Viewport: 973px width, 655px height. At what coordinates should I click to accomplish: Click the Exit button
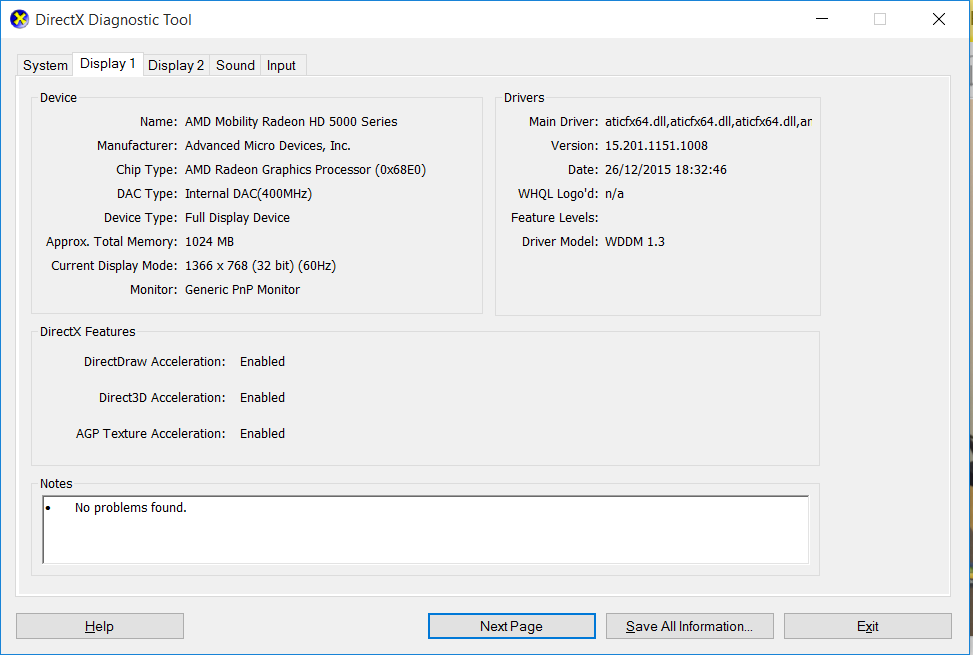(x=868, y=626)
